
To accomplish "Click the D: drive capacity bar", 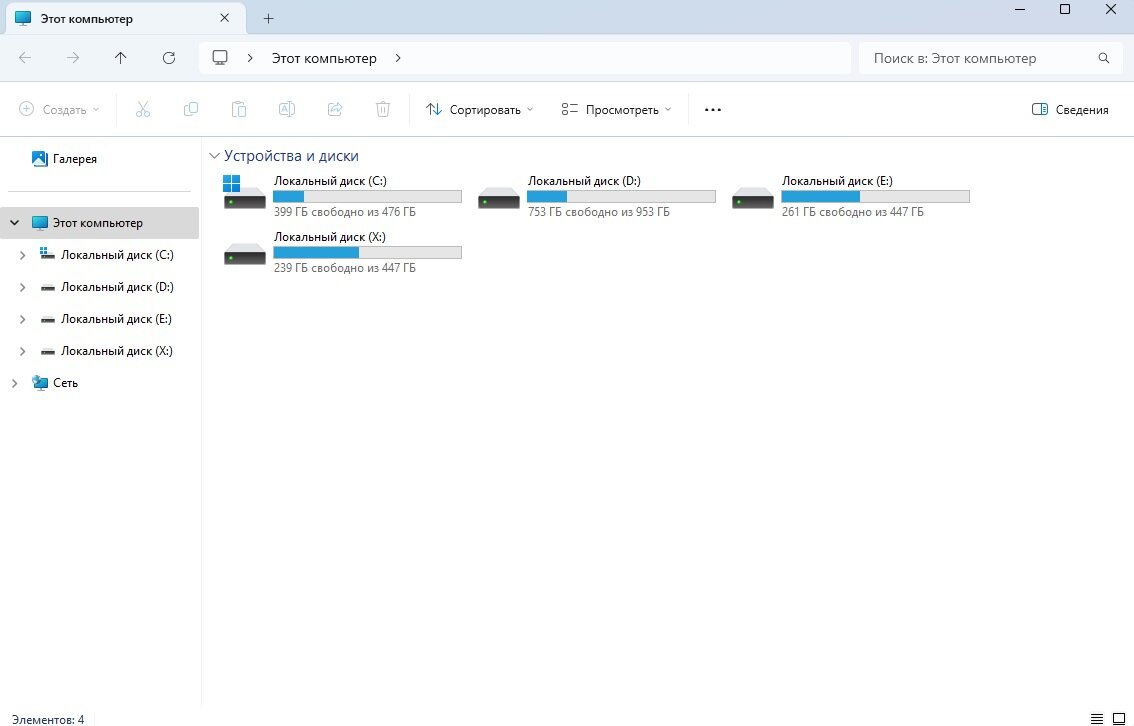I will pos(621,197).
